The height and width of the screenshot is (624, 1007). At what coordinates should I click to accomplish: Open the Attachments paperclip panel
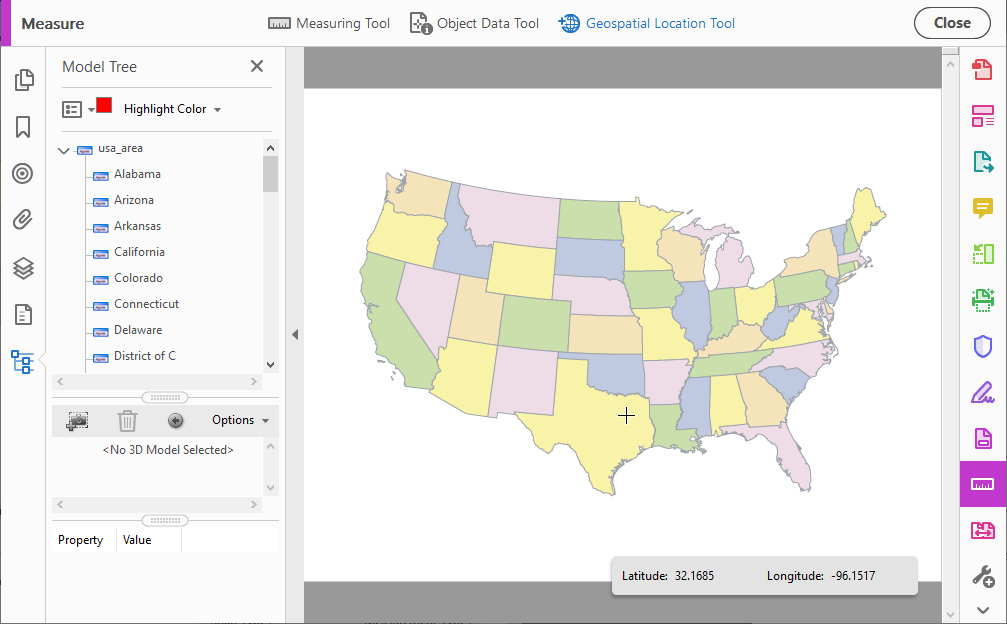[x=22, y=220]
